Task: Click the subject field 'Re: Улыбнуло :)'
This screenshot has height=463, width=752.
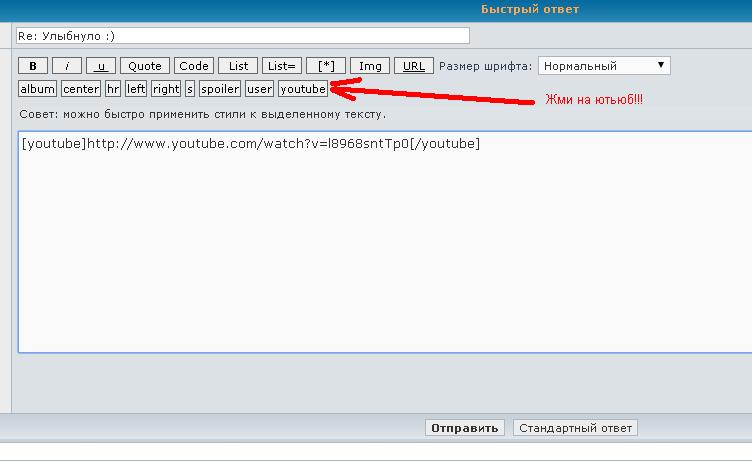Action: point(230,35)
